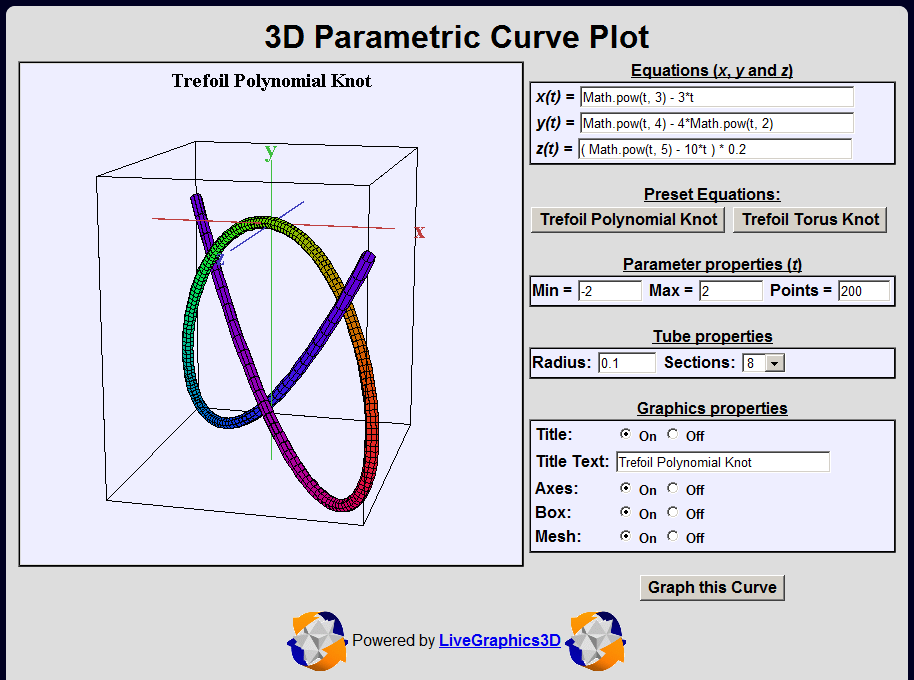Viewport: 914px width, 680px height.
Task: Click the Parameter properties (t) heading
Action: pyautogui.click(x=712, y=265)
